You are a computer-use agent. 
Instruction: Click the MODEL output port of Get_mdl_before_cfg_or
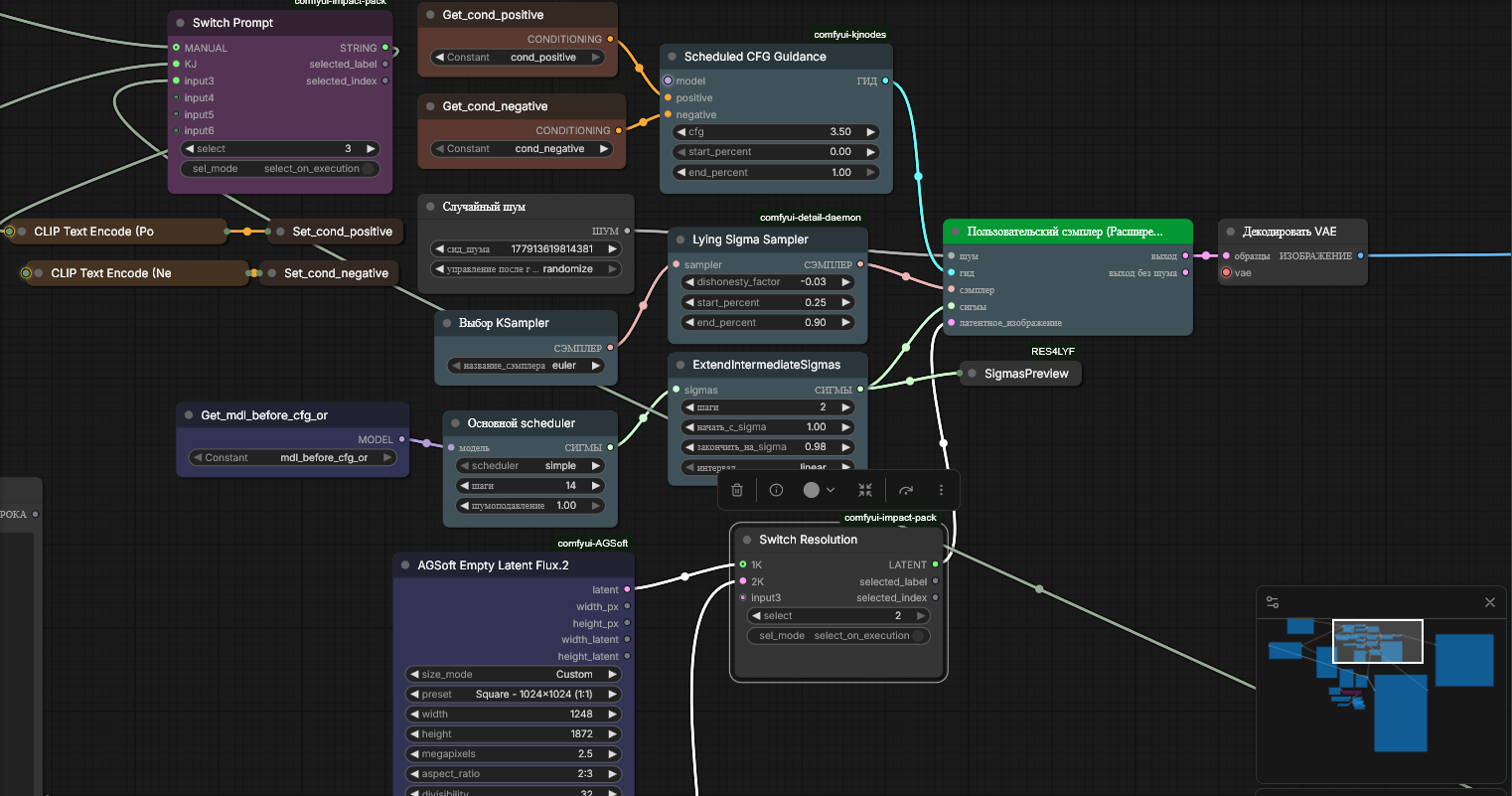(401, 439)
